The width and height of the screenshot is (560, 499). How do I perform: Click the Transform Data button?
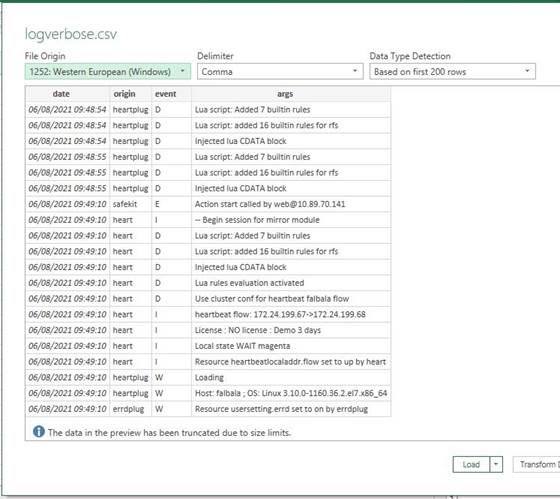point(537,464)
